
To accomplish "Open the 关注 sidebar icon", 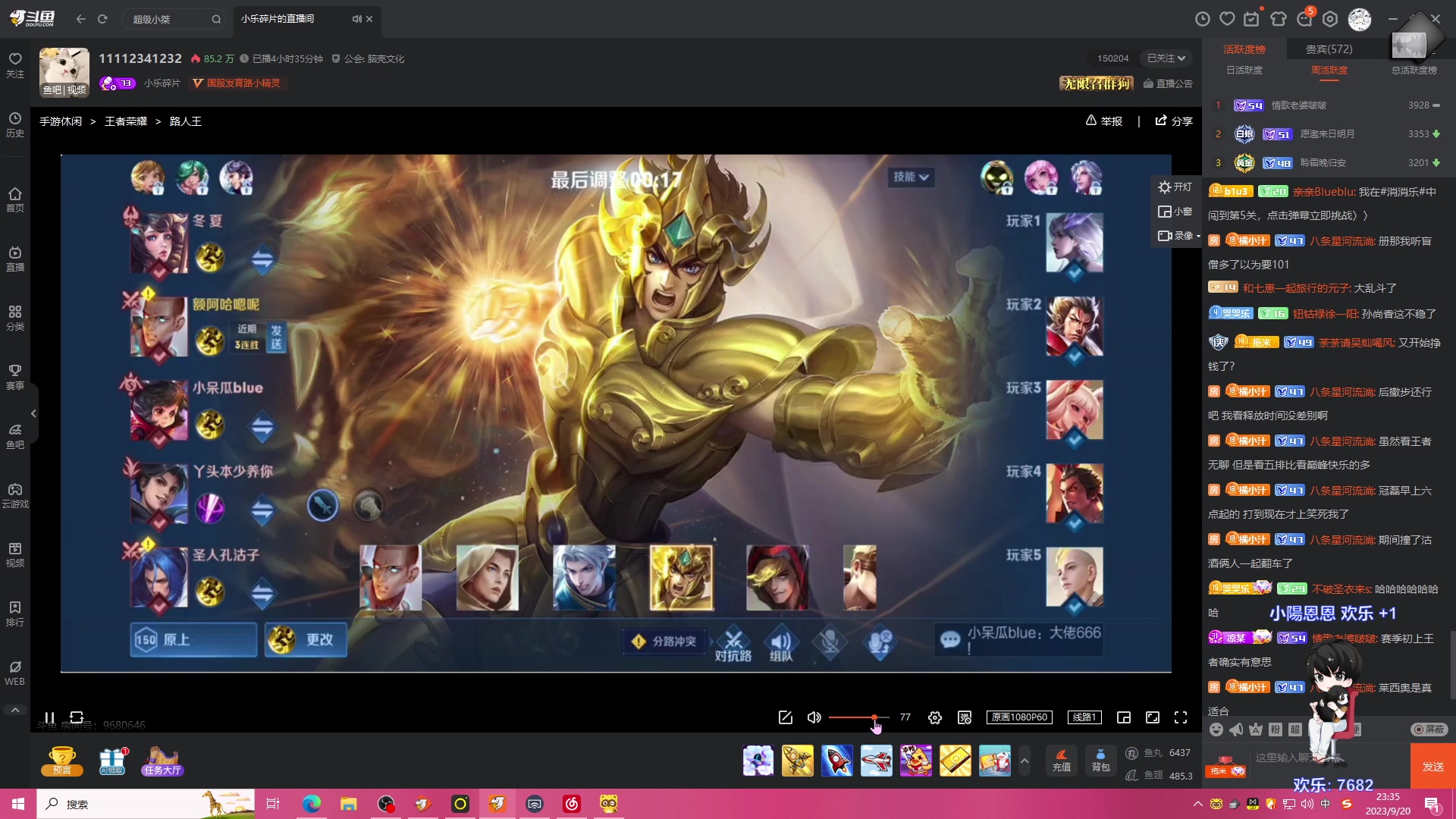I will pos(15,65).
